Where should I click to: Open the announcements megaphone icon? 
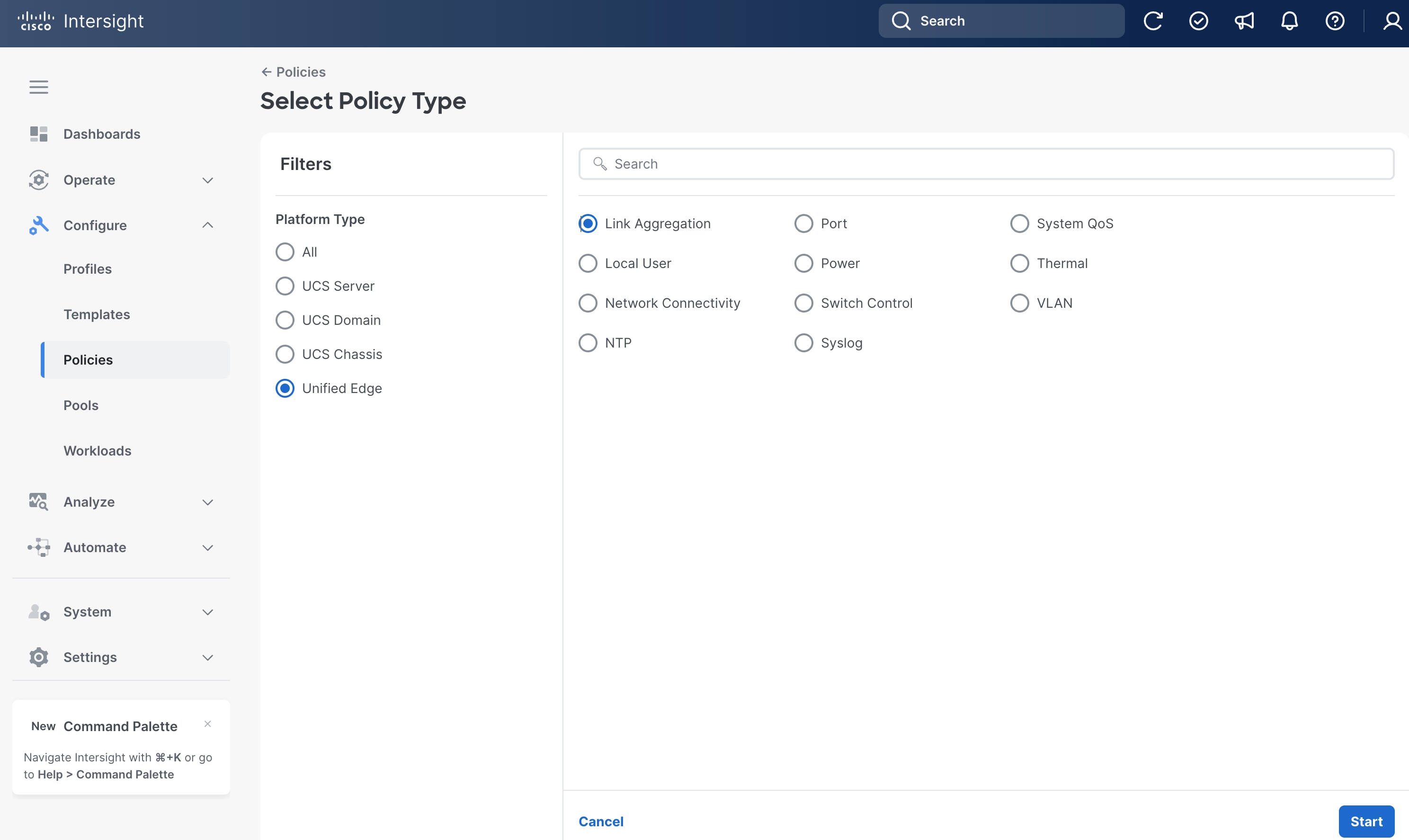click(1244, 21)
